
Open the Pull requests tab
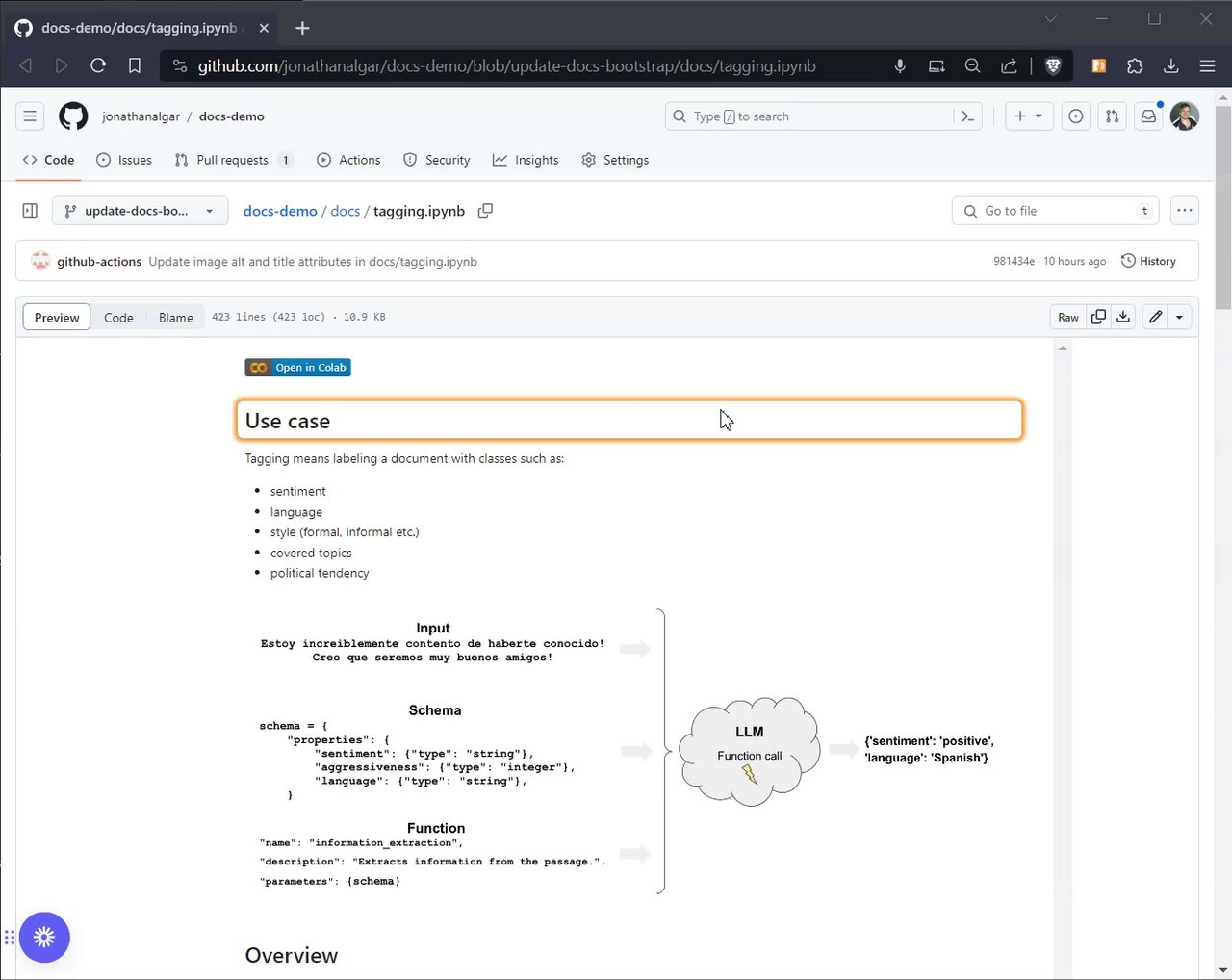coord(233,160)
